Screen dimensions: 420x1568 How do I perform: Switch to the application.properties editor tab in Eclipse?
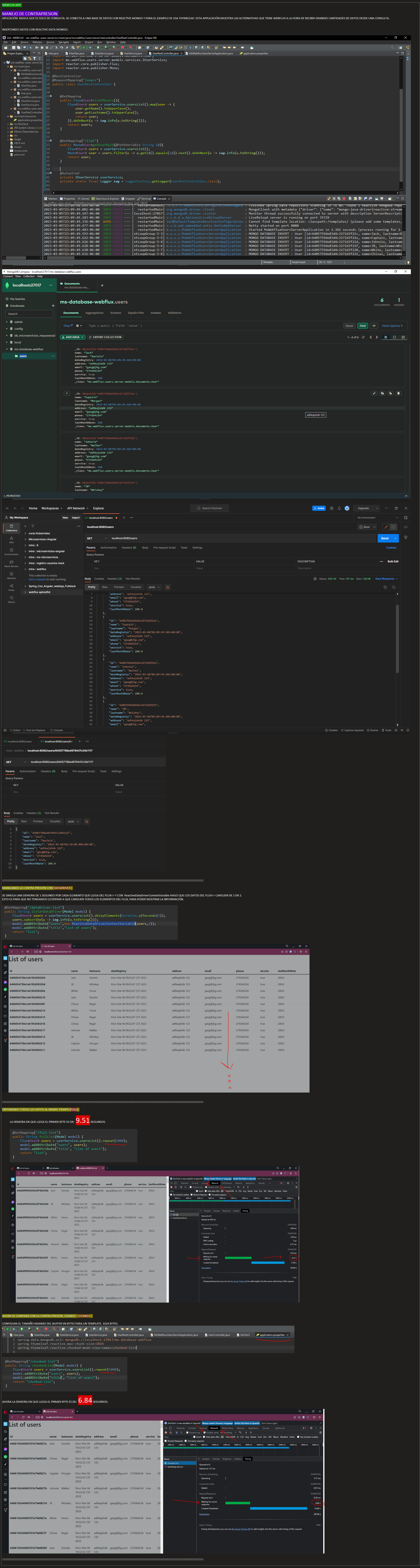(x=254, y=53)
